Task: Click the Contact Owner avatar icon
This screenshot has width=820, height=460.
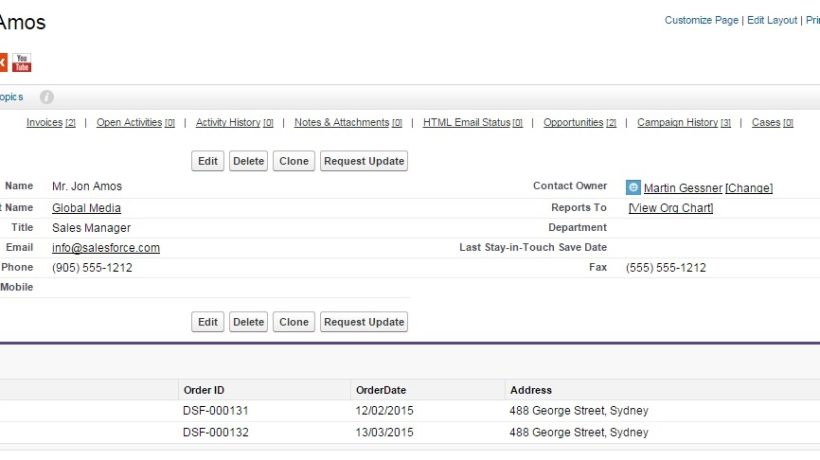Action: [x=633, y=187]
